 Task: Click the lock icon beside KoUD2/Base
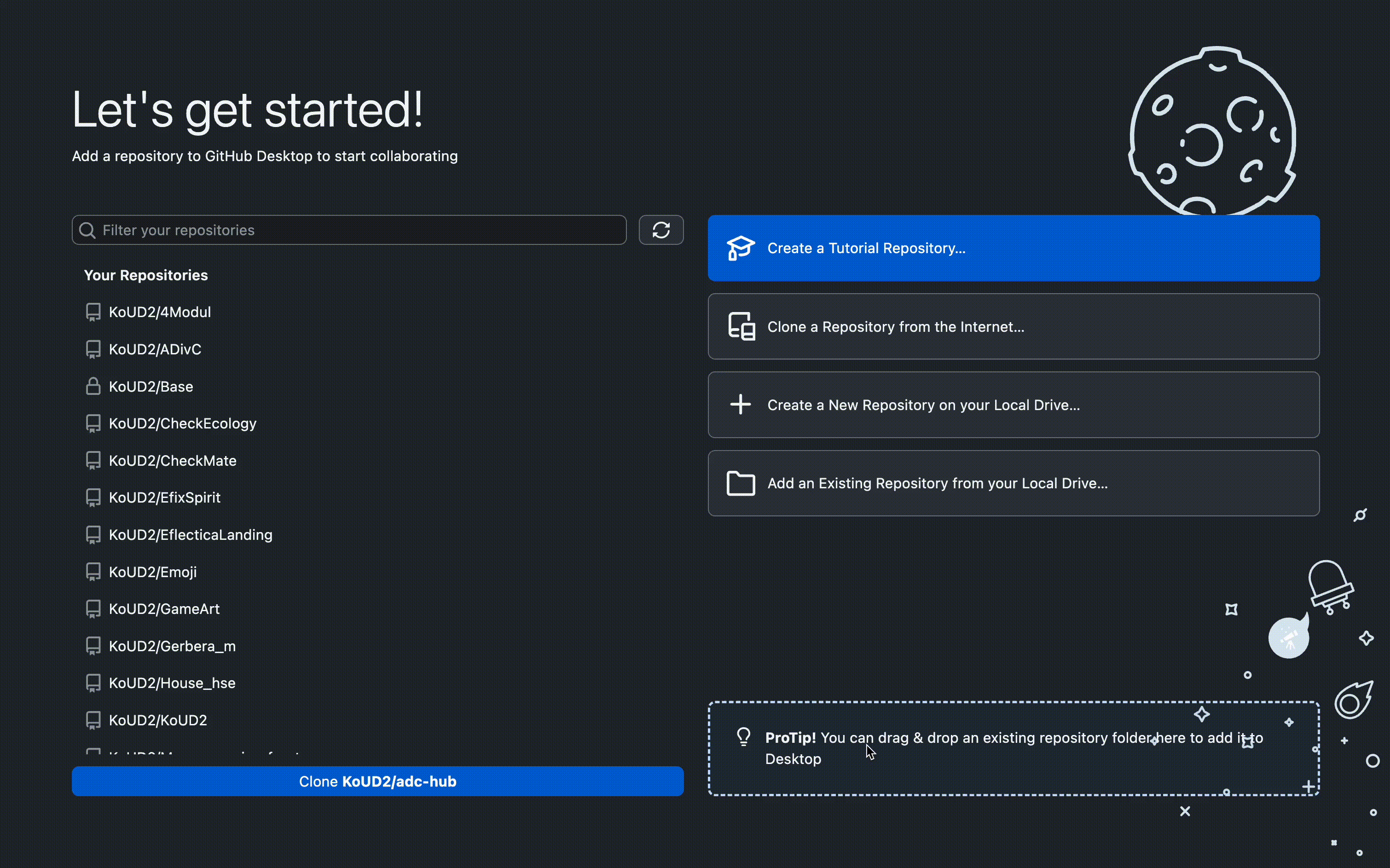(x=93, y=386)
